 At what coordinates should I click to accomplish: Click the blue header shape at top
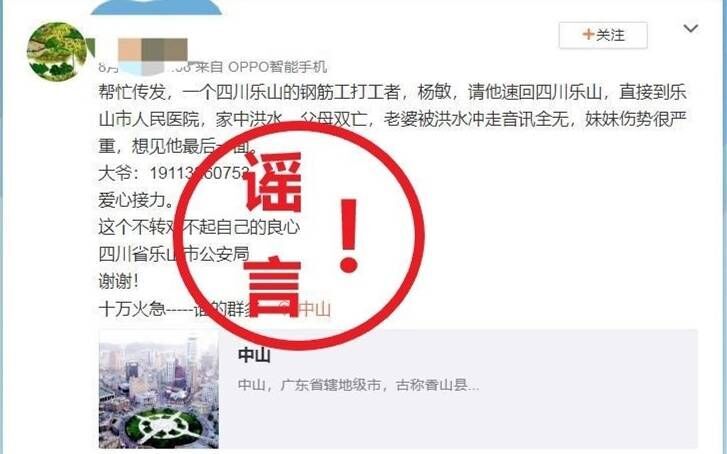point(156,7)
